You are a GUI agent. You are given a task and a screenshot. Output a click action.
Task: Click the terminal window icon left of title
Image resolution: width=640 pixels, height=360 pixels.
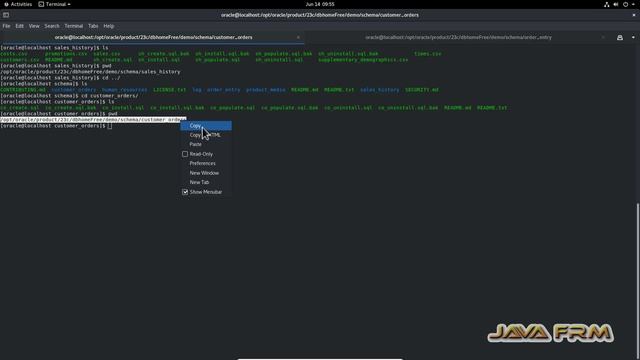(x=6, y=15)
